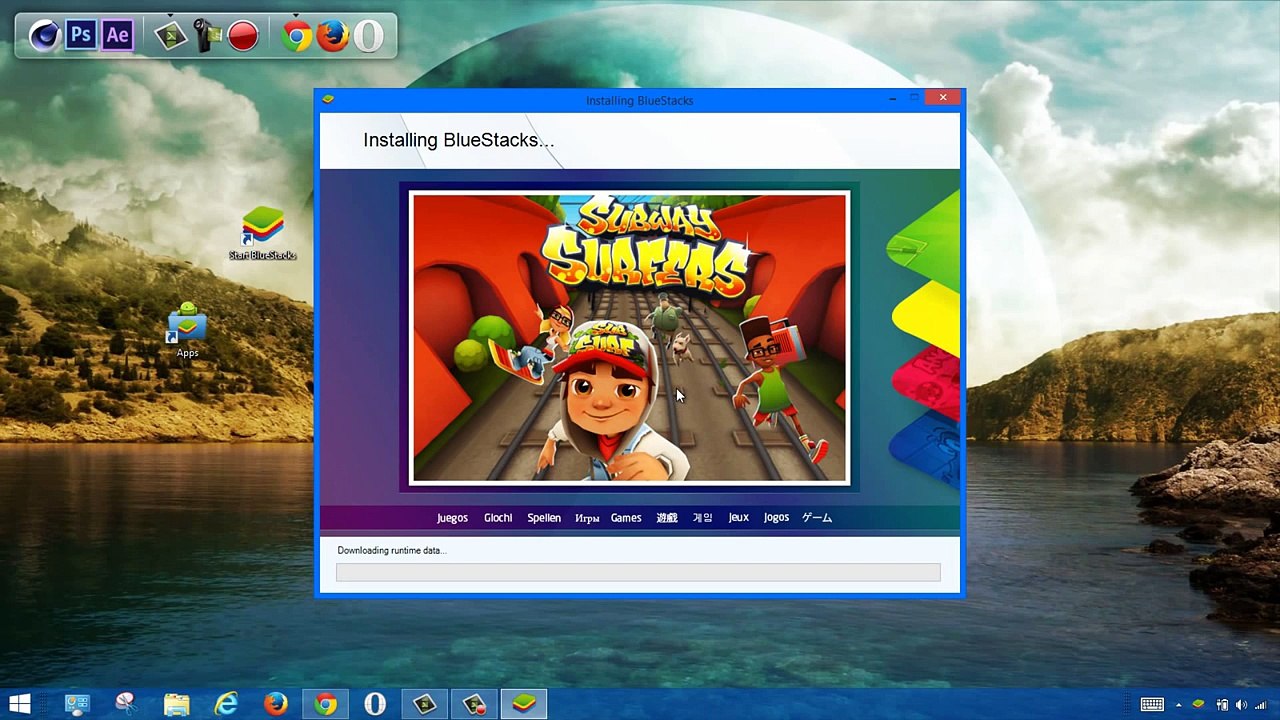
Task: Open Cinema 4D from the top dock
Action: click(x=43, y=36)
